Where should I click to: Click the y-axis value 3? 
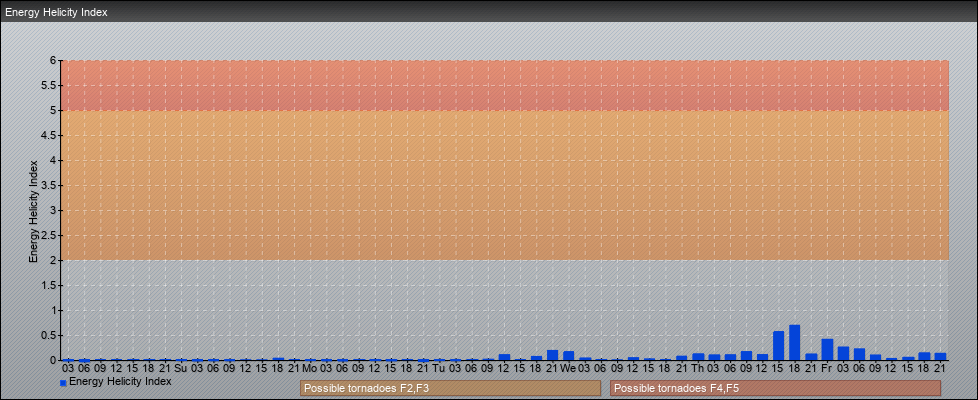point(54,210)
